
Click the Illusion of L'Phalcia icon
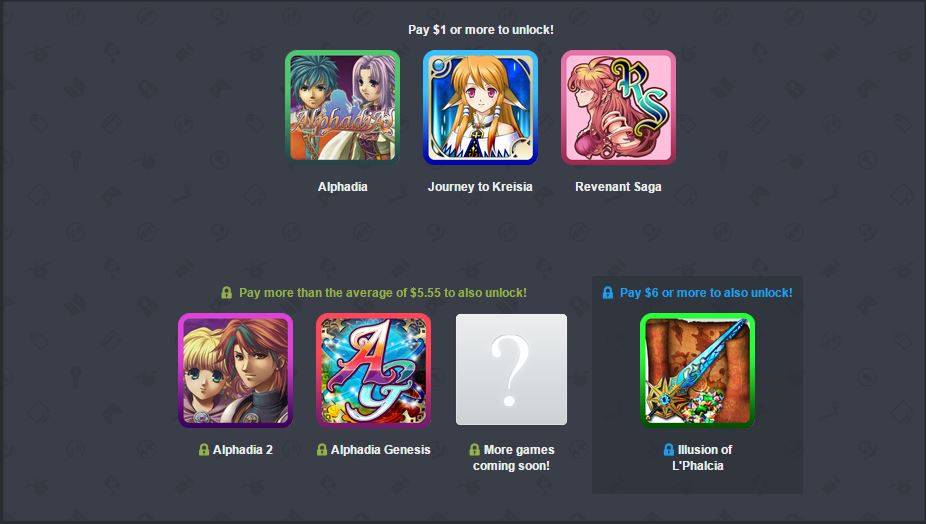point(697,370)
